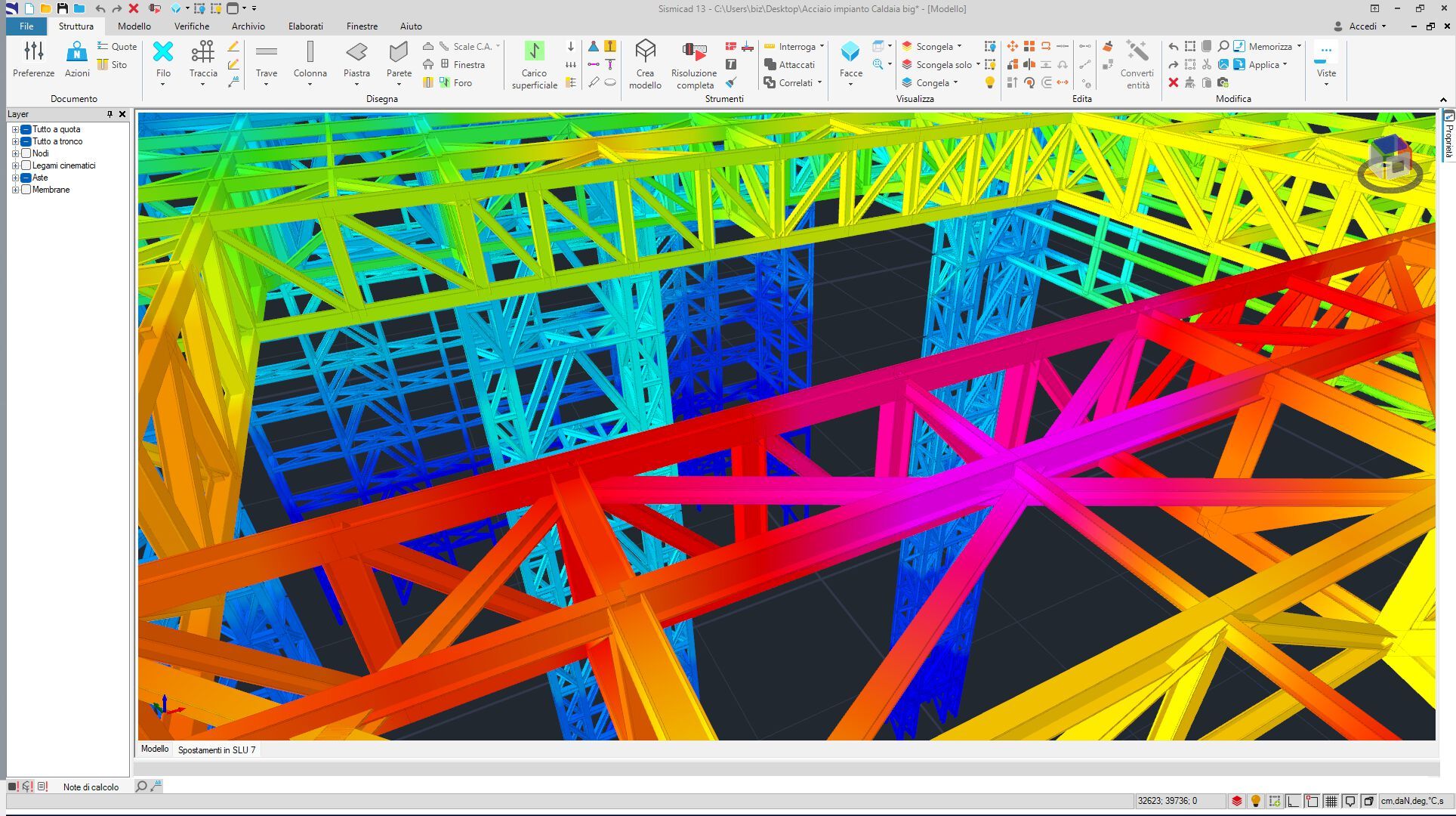
Task: Open the Verifiche ribbon tab
Action: point(192,26)
